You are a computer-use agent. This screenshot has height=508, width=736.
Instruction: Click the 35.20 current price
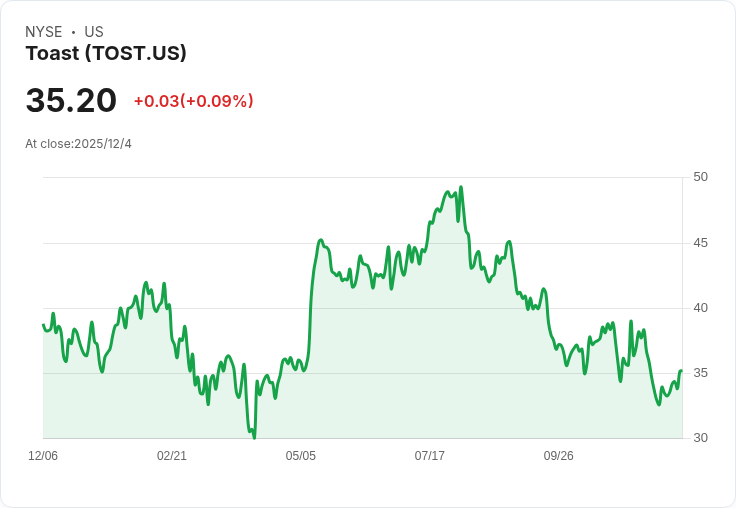pyautogui.click(x=71, y=101)
